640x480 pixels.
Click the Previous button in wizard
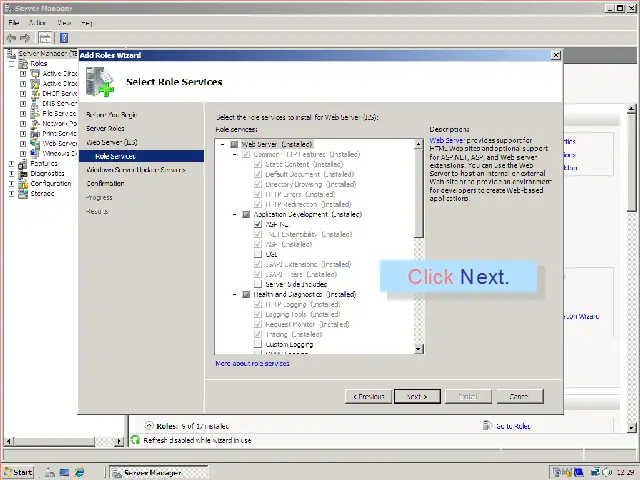coord(368,396)
